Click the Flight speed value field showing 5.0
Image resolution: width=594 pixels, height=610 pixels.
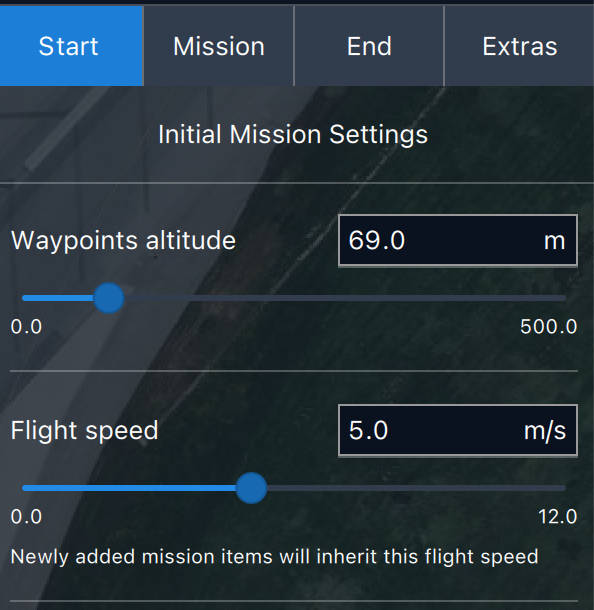[x=458, y=430]
